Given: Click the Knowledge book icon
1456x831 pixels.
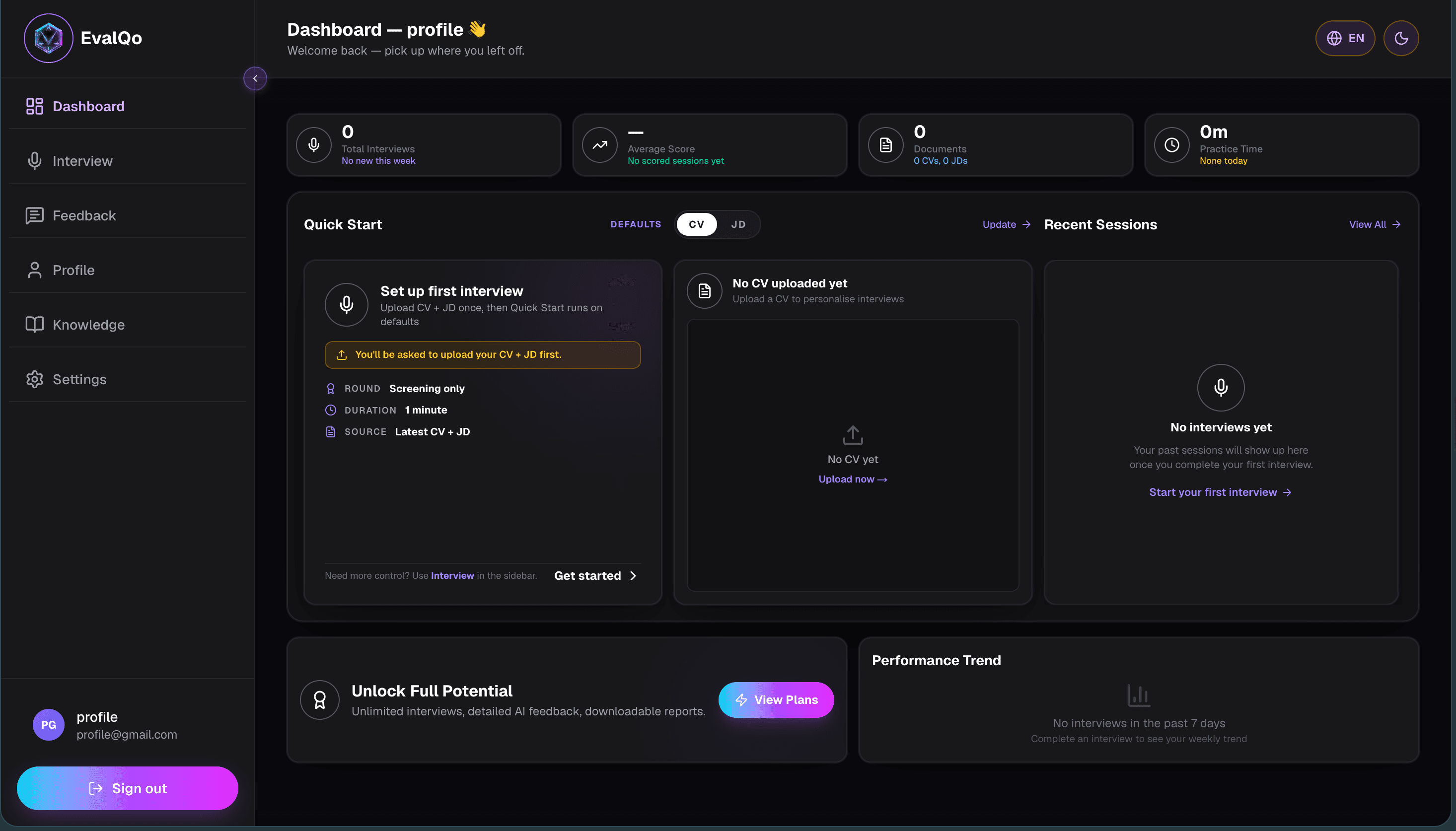Looking at the screenshot, I should 35,324.
